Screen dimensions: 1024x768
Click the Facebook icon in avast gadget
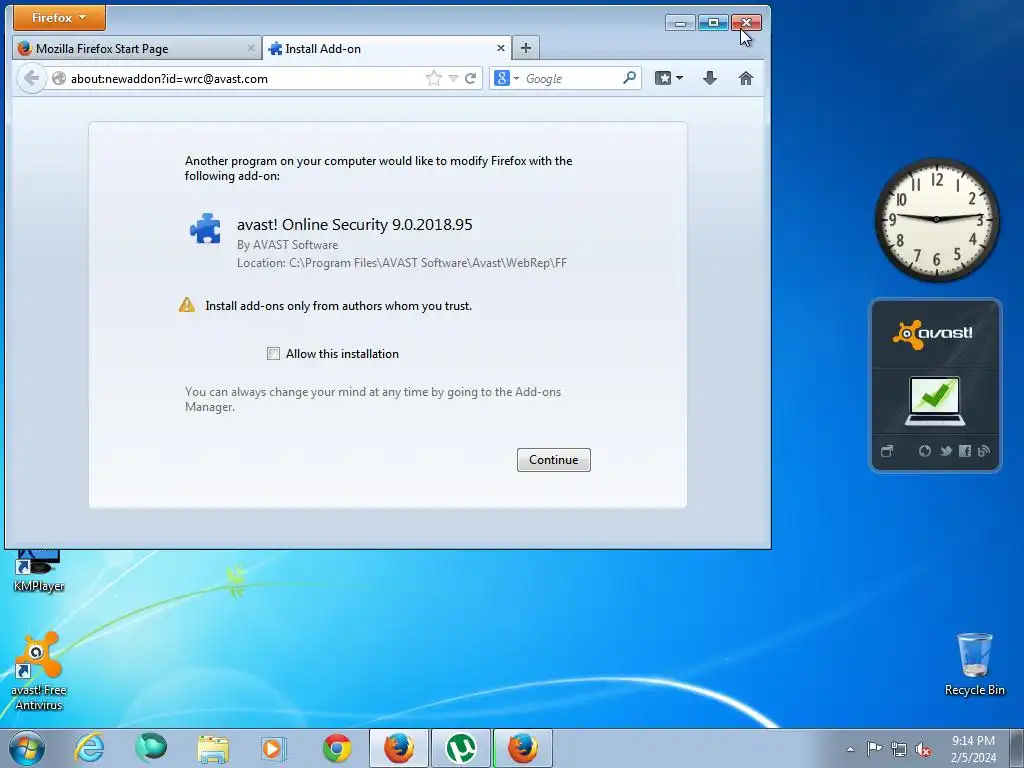965,451
